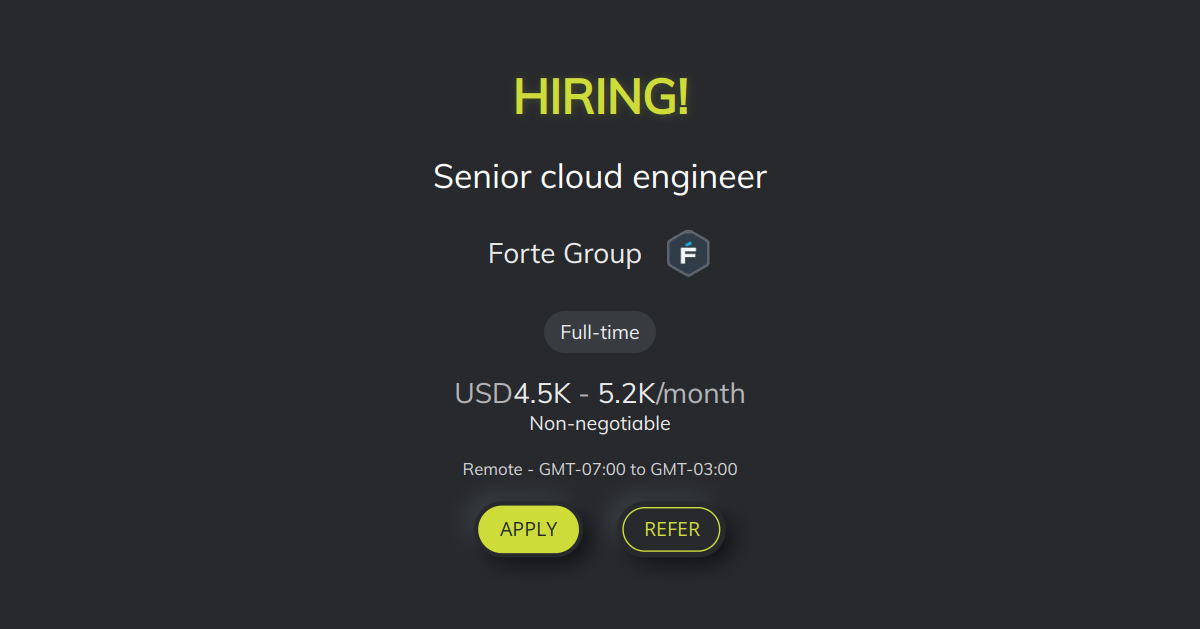Select the outlined REFER button

click(x=671, y=529)
